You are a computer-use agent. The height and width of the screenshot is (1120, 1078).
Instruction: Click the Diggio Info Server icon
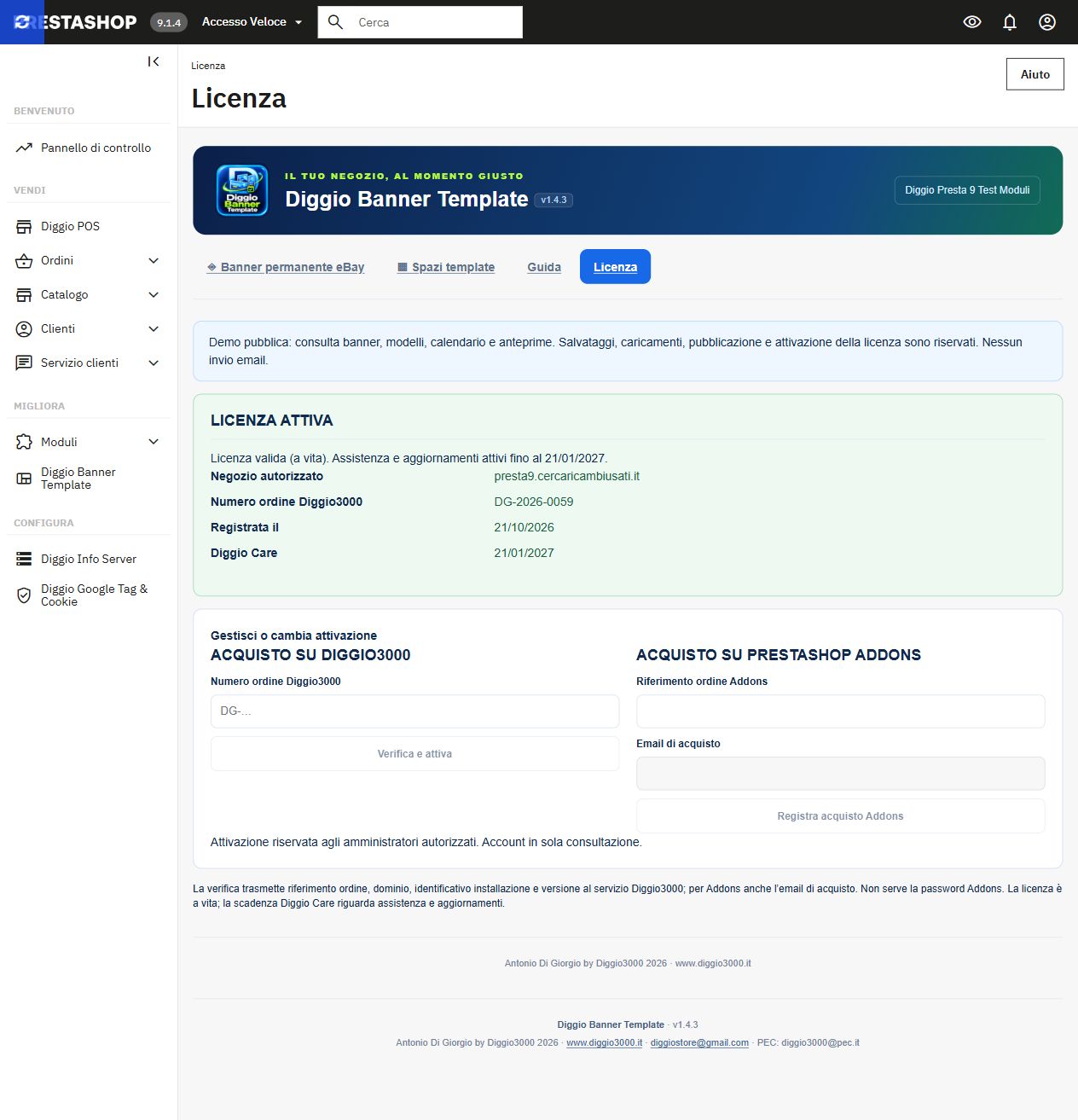click(24, 559)
